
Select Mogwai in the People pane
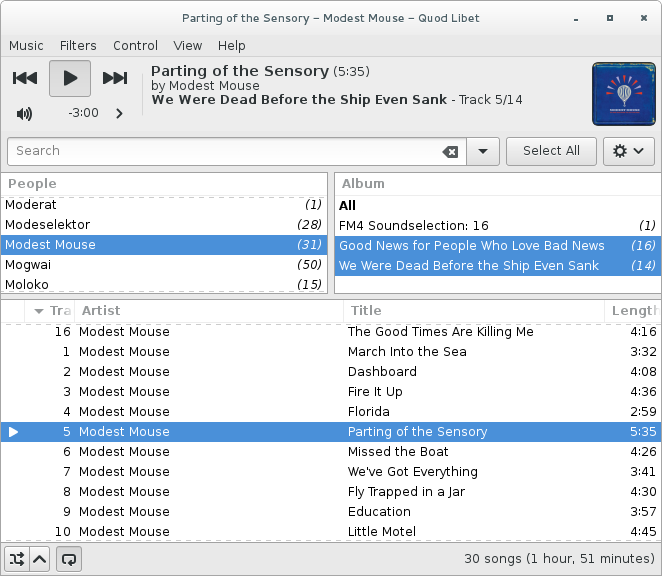click(x=164, y=265)
